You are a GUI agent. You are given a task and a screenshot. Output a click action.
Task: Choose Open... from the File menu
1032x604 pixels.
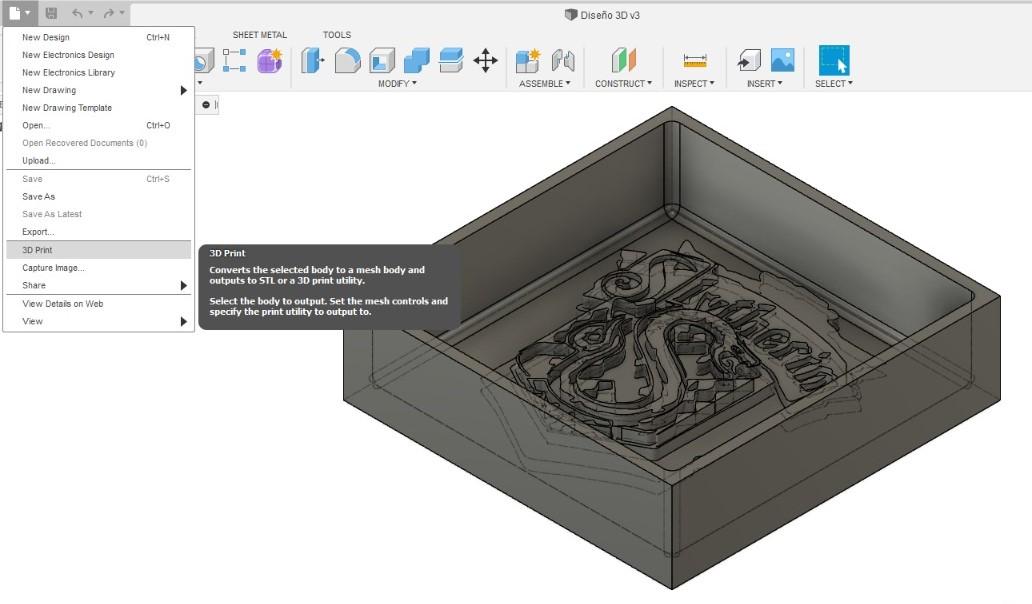click(x=99, y=125)
